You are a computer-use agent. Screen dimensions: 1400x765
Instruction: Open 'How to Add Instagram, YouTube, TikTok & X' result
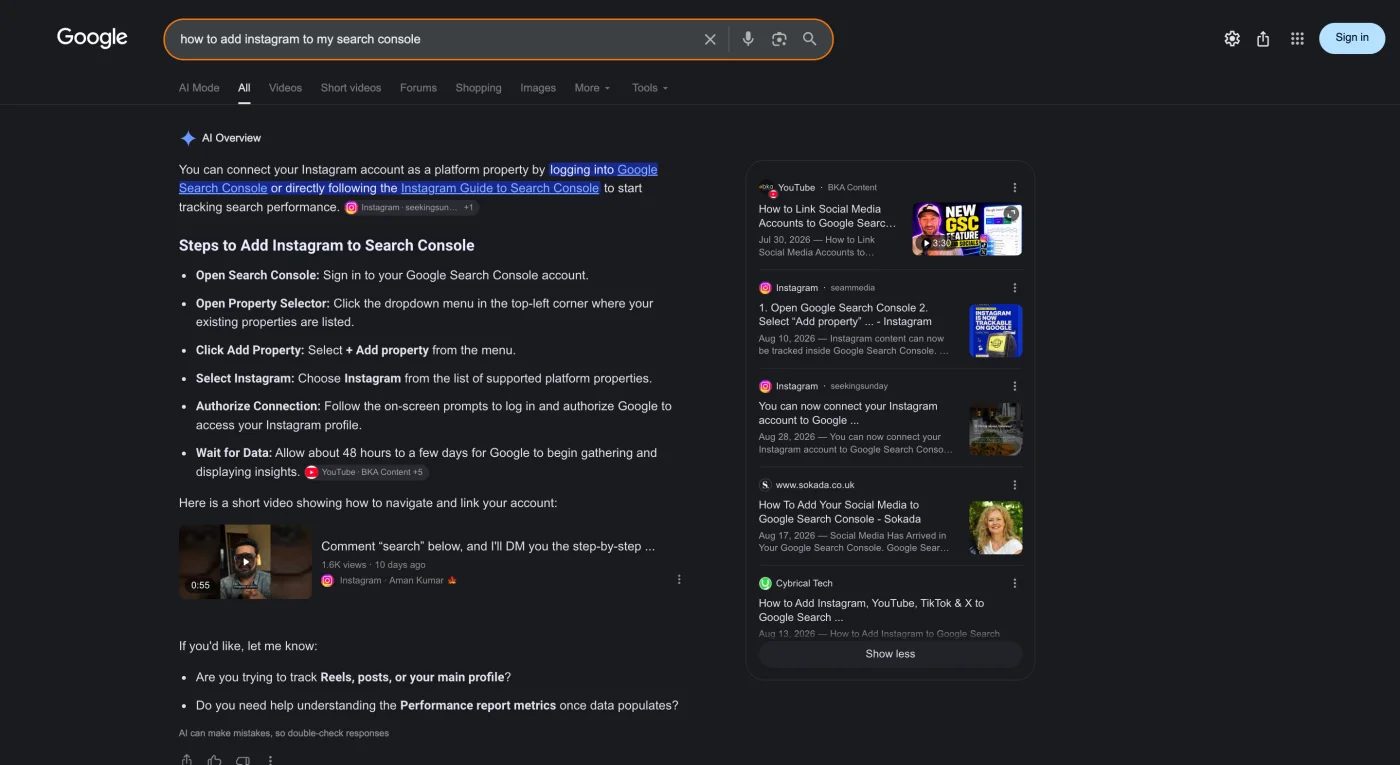[x=871, y=610]
